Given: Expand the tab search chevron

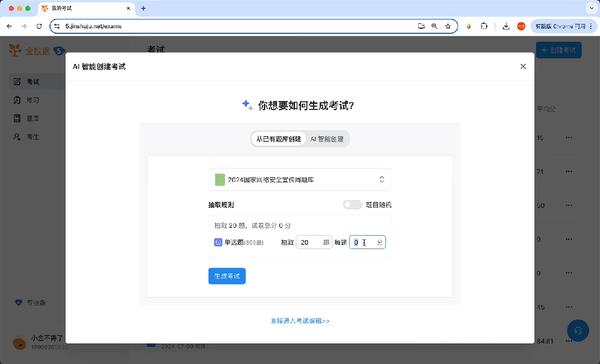Looking at the screenshot, I should coord(592,8).
